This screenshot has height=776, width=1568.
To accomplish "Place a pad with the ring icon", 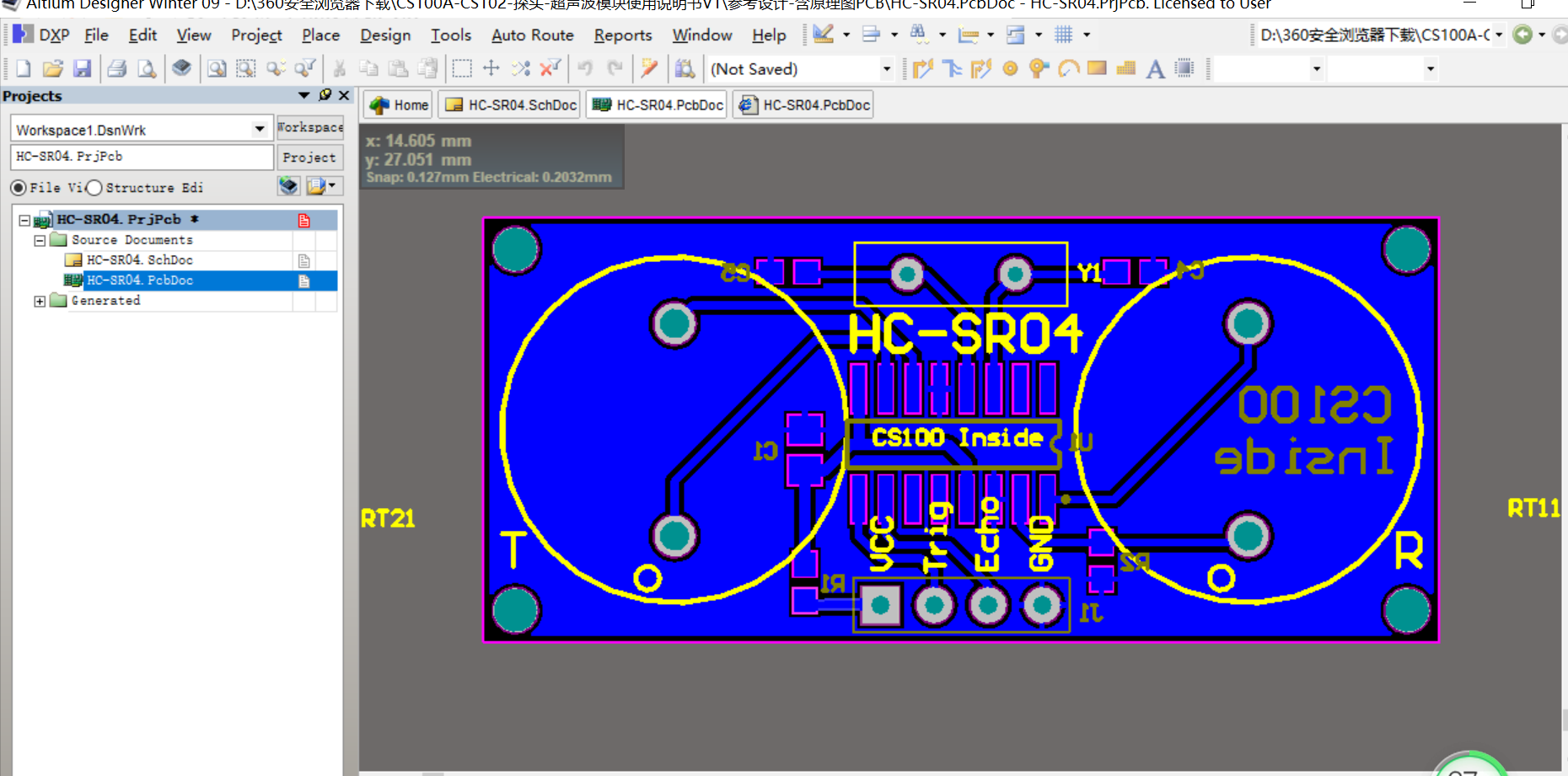I will tap(1010, 68).
